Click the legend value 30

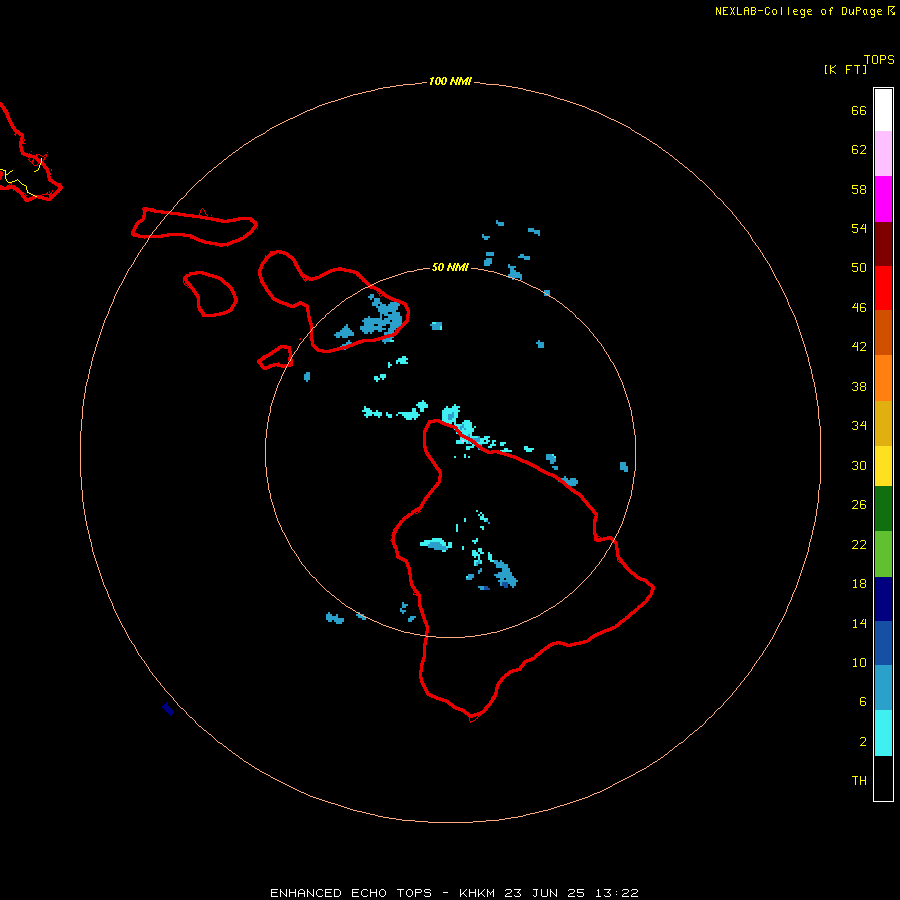(859, 465)
